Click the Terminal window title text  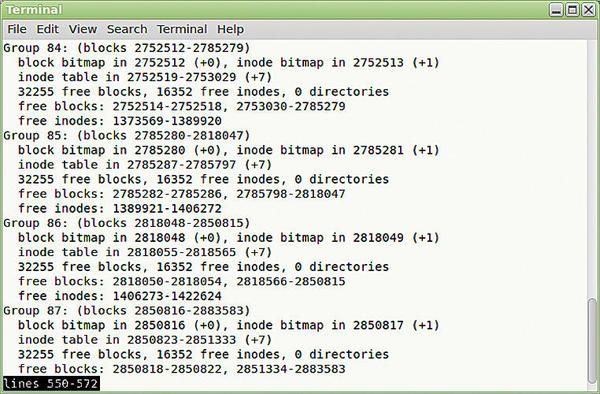pyautogui.click(x=34, y=10)
